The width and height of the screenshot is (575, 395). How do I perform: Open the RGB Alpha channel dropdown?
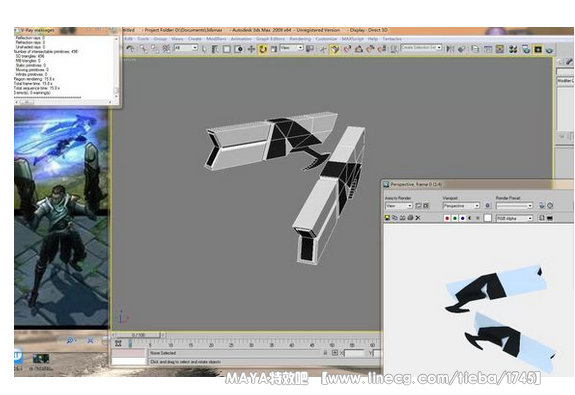click(514, 218)
